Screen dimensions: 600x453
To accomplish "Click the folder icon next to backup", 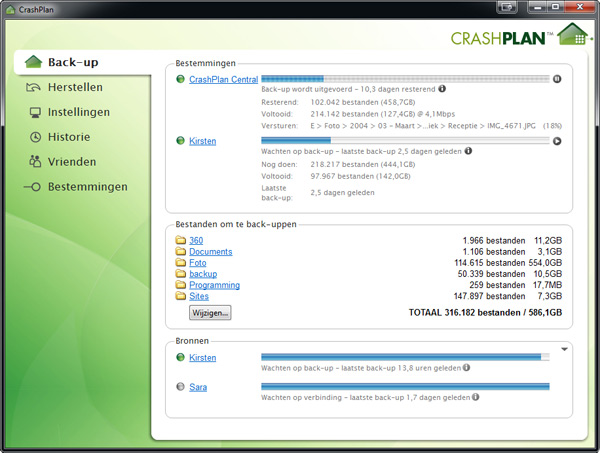I will click(181, 274).
